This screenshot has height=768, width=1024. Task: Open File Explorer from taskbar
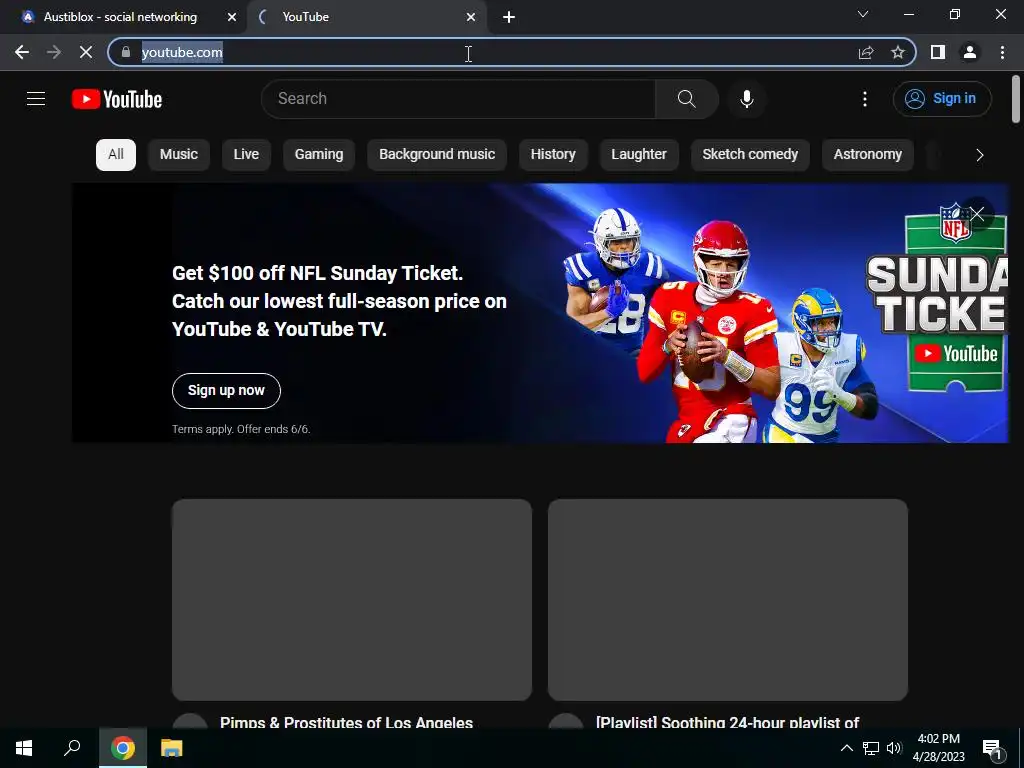172,748
